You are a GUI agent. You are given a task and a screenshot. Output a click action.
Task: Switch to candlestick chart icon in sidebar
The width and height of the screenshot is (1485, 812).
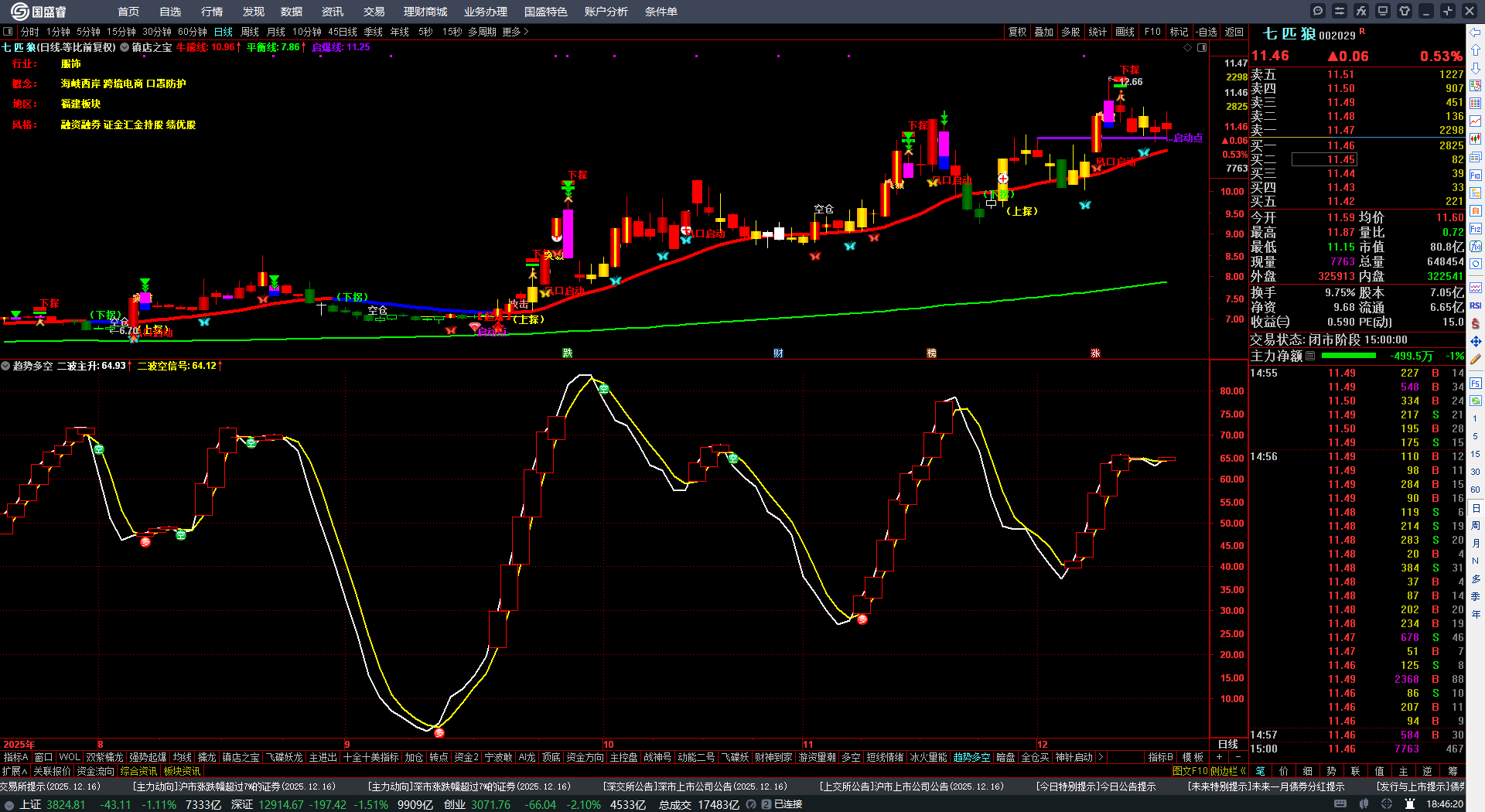pyautogui.click(x=1476, y=138)
